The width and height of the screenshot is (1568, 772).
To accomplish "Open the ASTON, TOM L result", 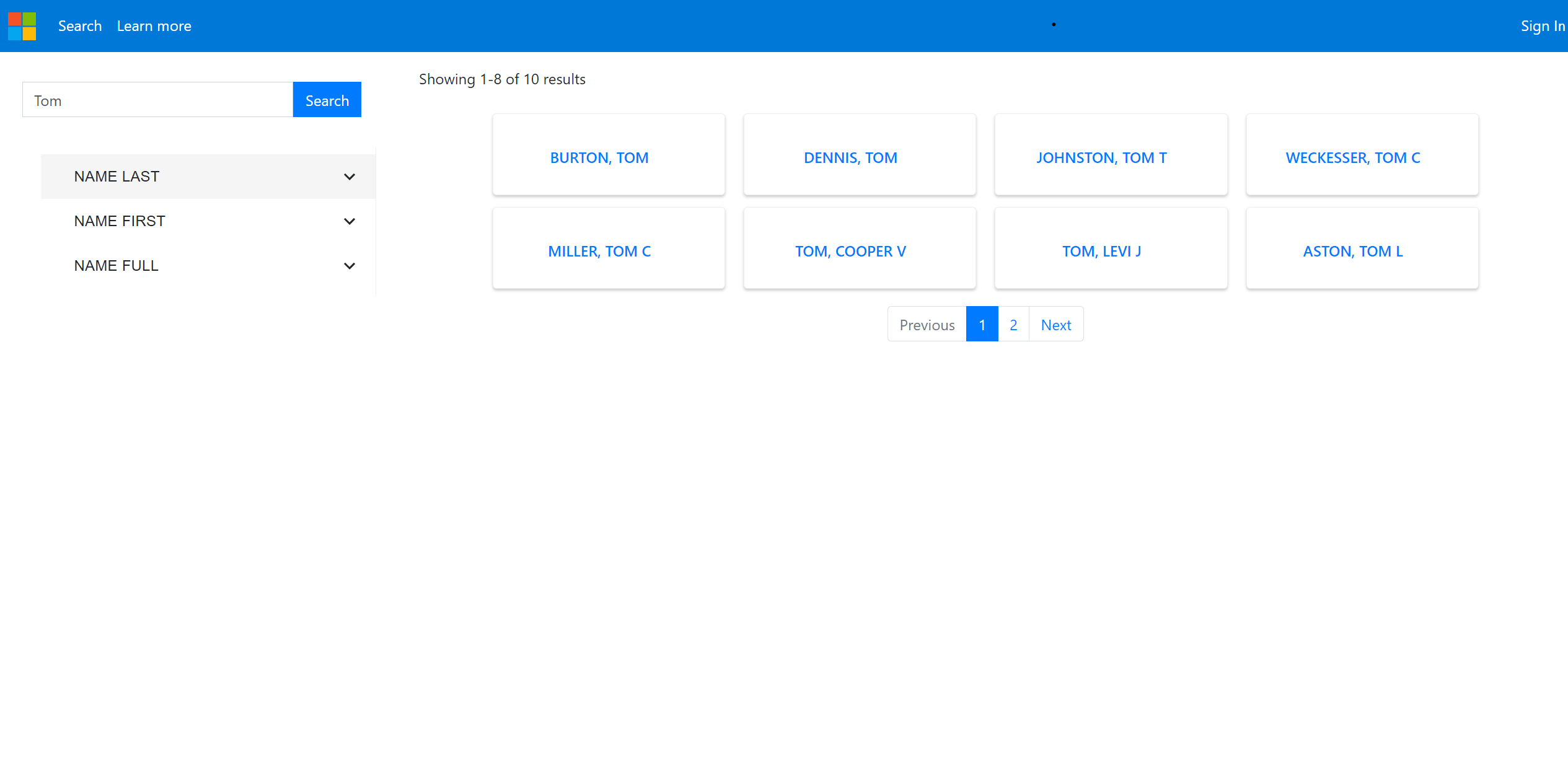I will [1352, 252].
